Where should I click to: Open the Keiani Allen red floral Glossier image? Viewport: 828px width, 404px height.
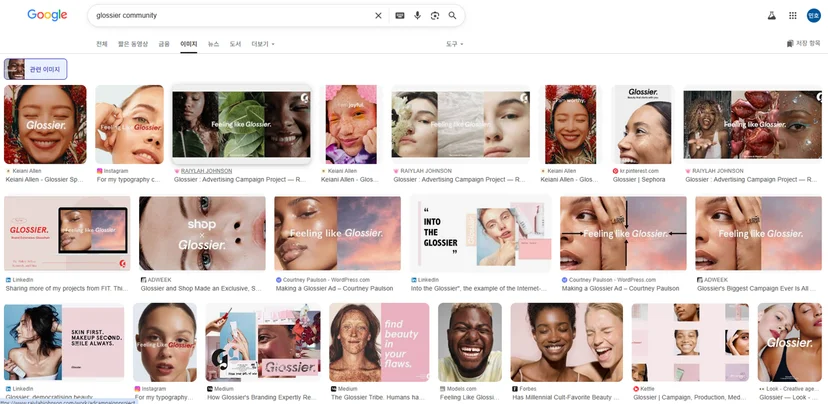[x=45, y=125]
